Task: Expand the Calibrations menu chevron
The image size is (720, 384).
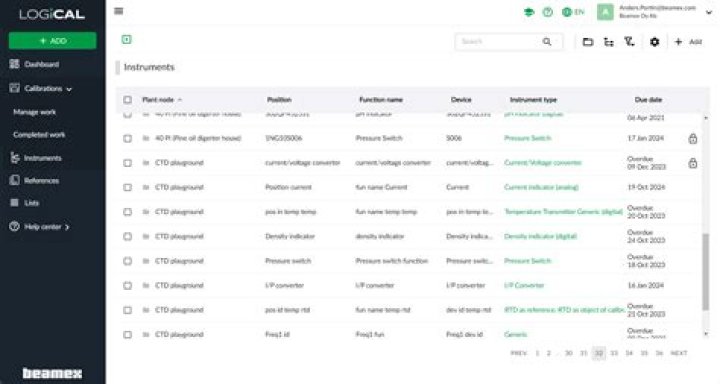Action: tap(69, 89)
